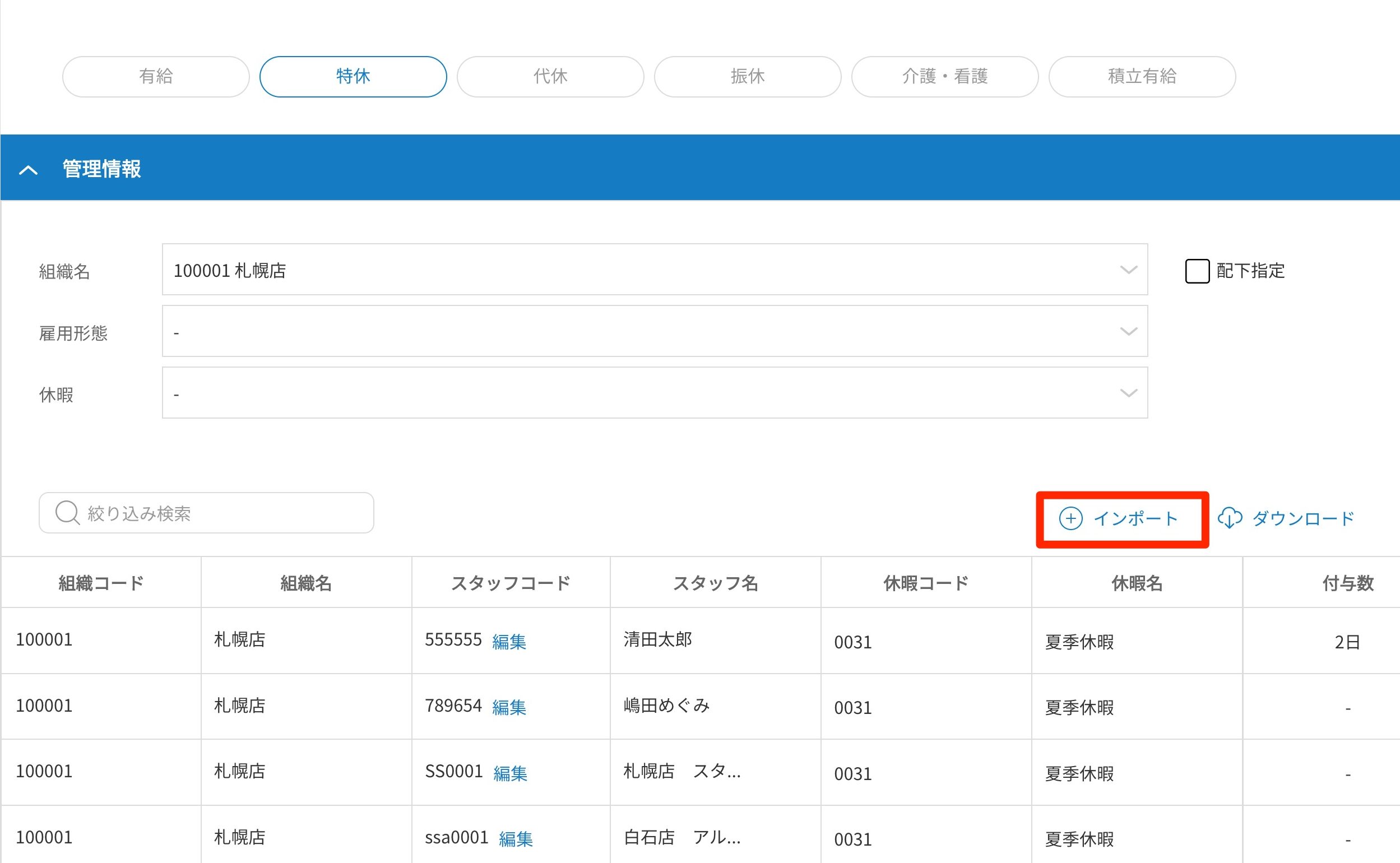Switch to the 代休 tab

click(550, 76)
